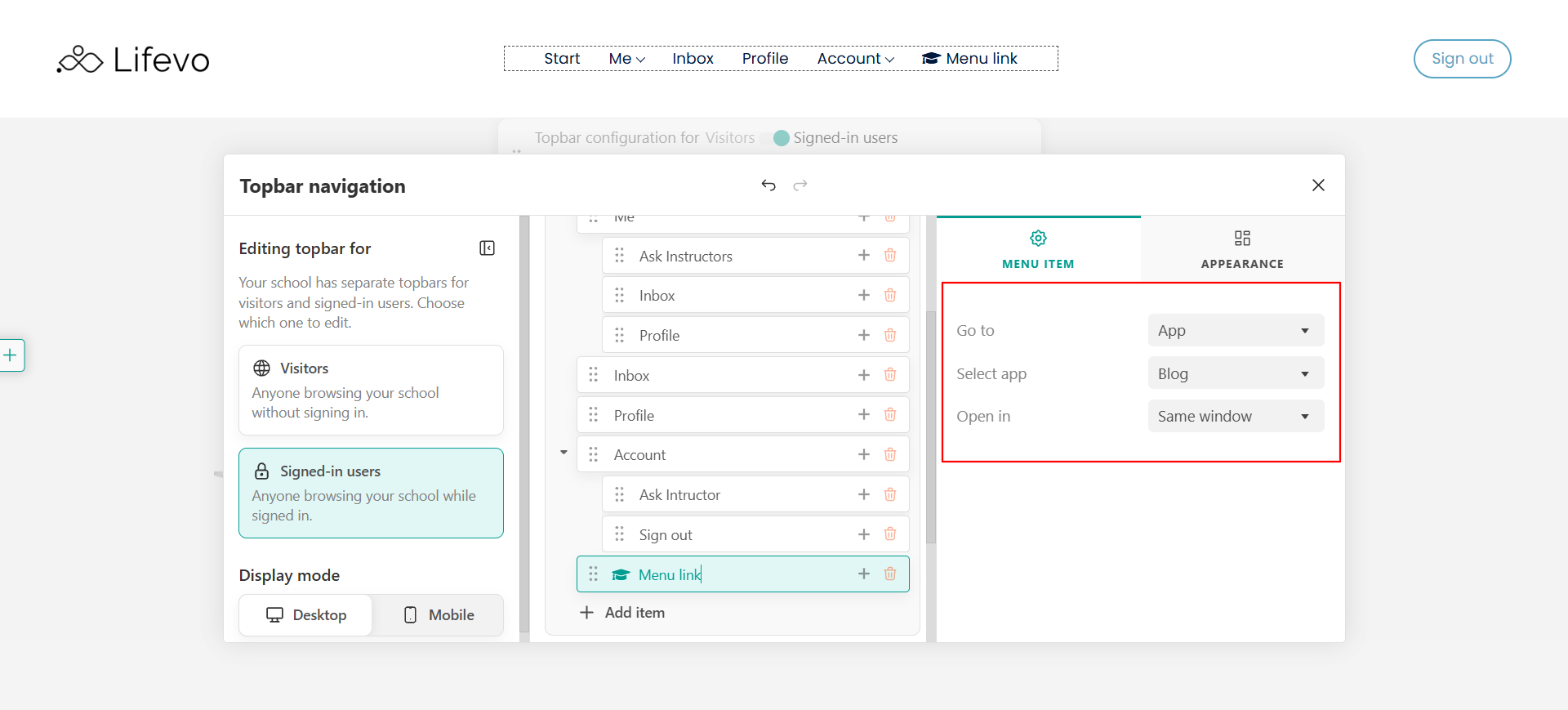Toggle the Visitors / Signed-in users switch
This screenshot has height=710, width=1568.
point(774,138)
